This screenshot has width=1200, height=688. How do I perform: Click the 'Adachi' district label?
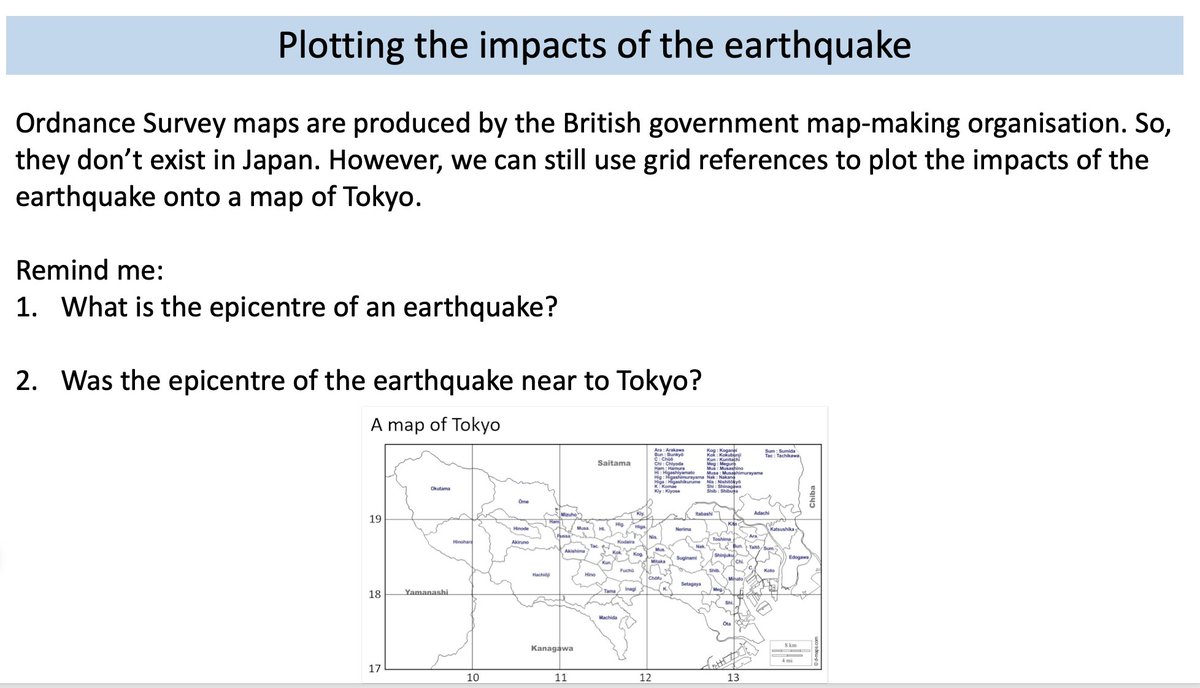click(761, 512)
